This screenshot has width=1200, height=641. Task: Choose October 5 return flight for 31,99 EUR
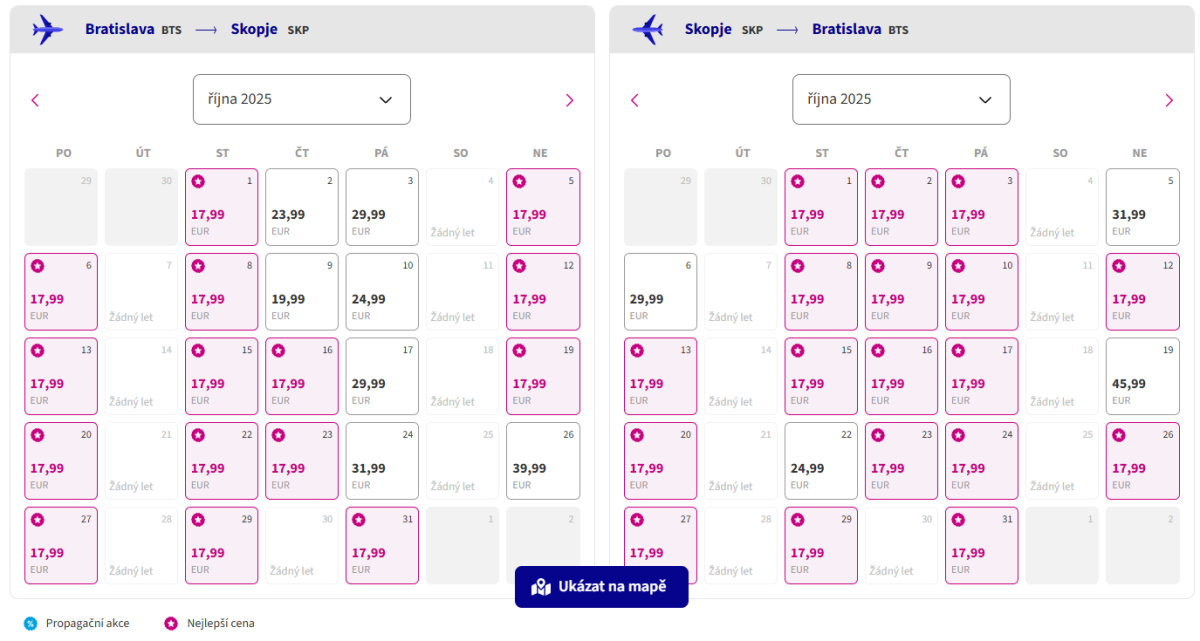click(x=1142, y=207)
